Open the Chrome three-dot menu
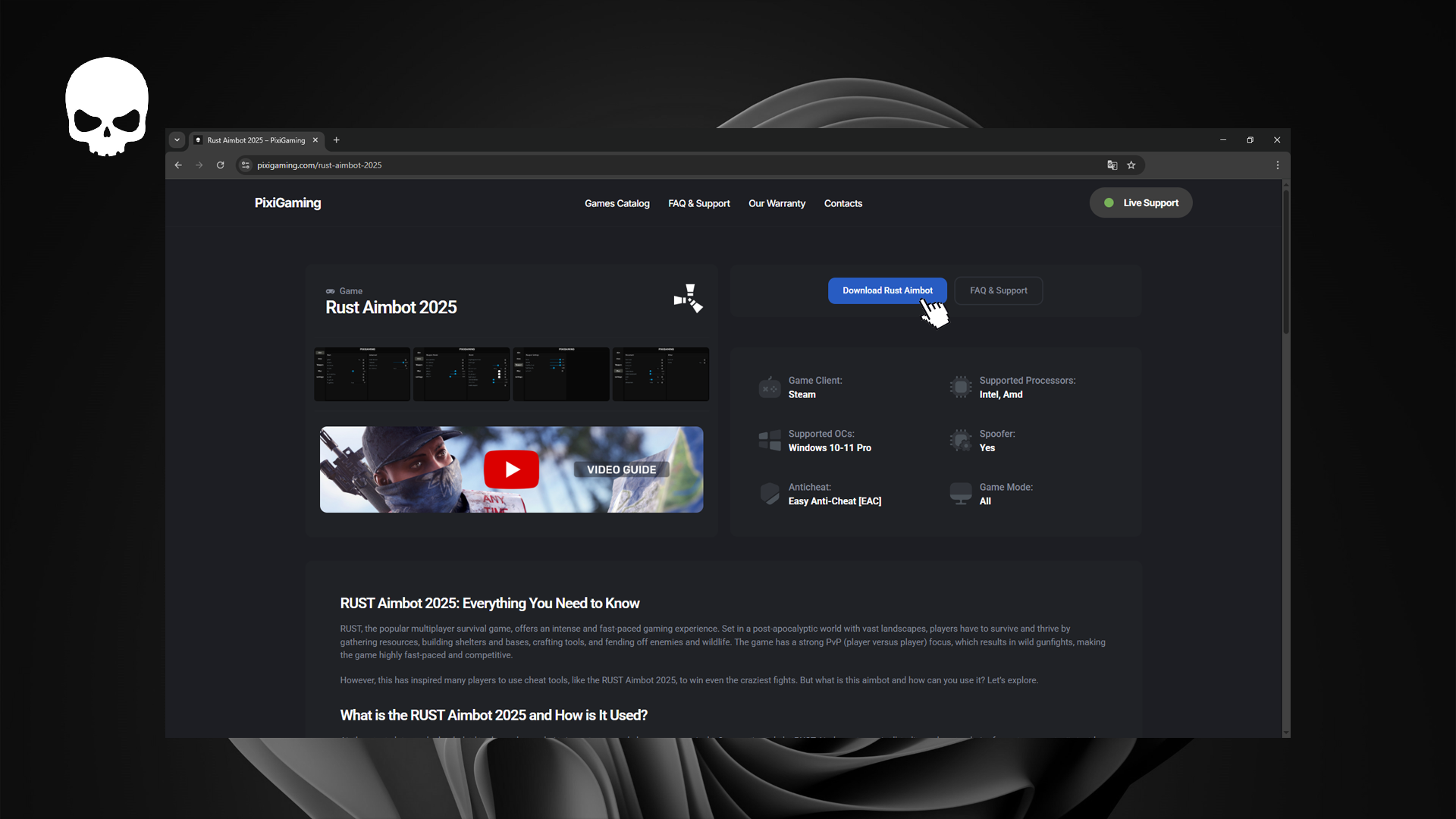The image size is (1456, 819). [x=1278, y=165]
